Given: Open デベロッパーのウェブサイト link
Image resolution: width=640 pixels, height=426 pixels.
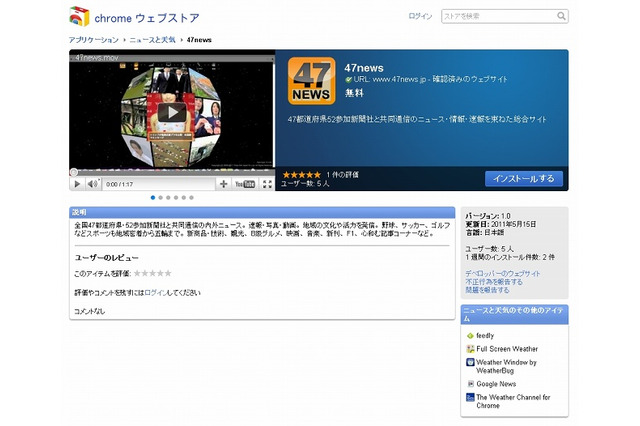Looking at the screenshot, I should 502,273.
